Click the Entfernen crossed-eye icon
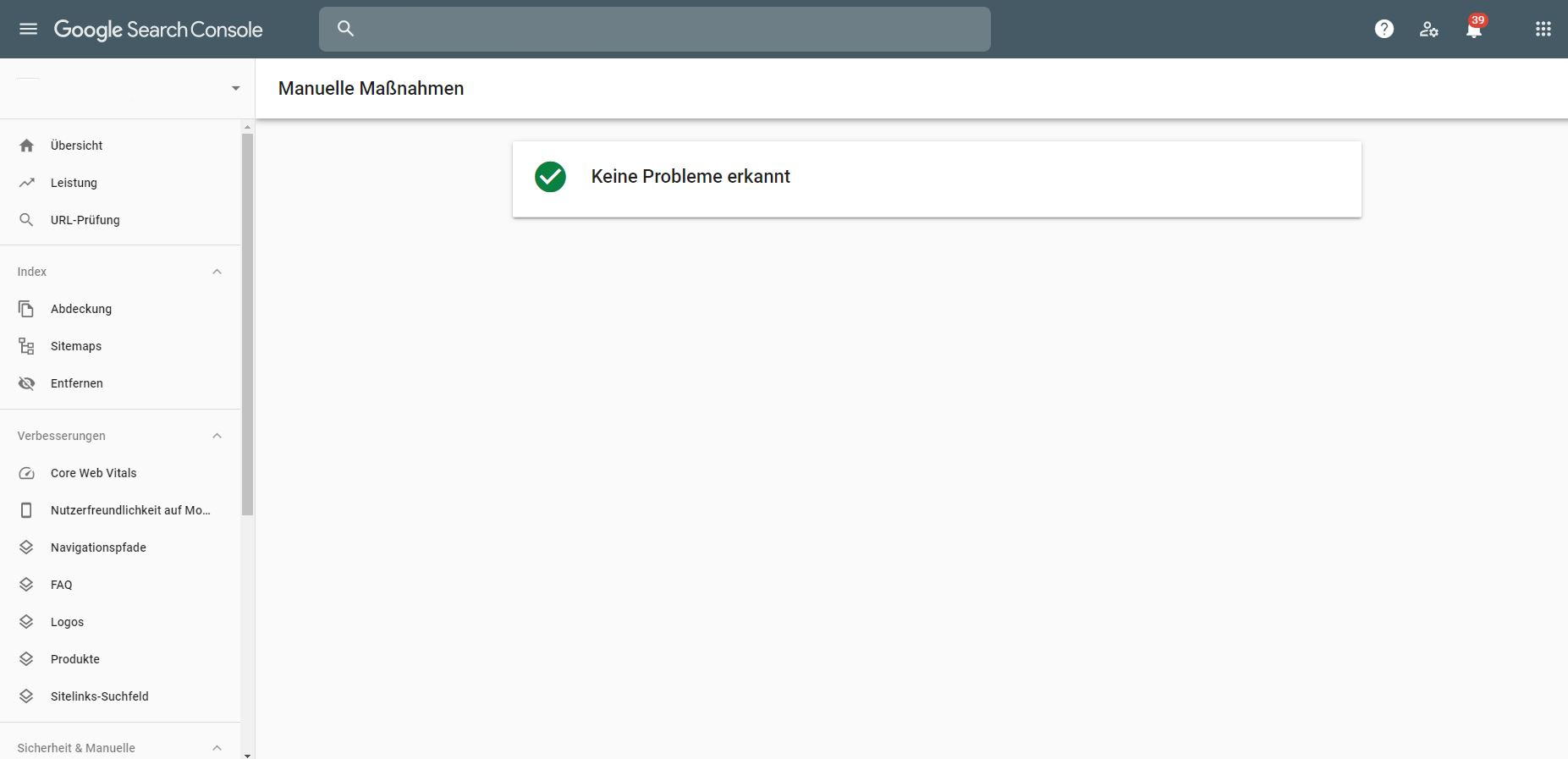Screen dimensions: 1568x759 pos(26,383)
